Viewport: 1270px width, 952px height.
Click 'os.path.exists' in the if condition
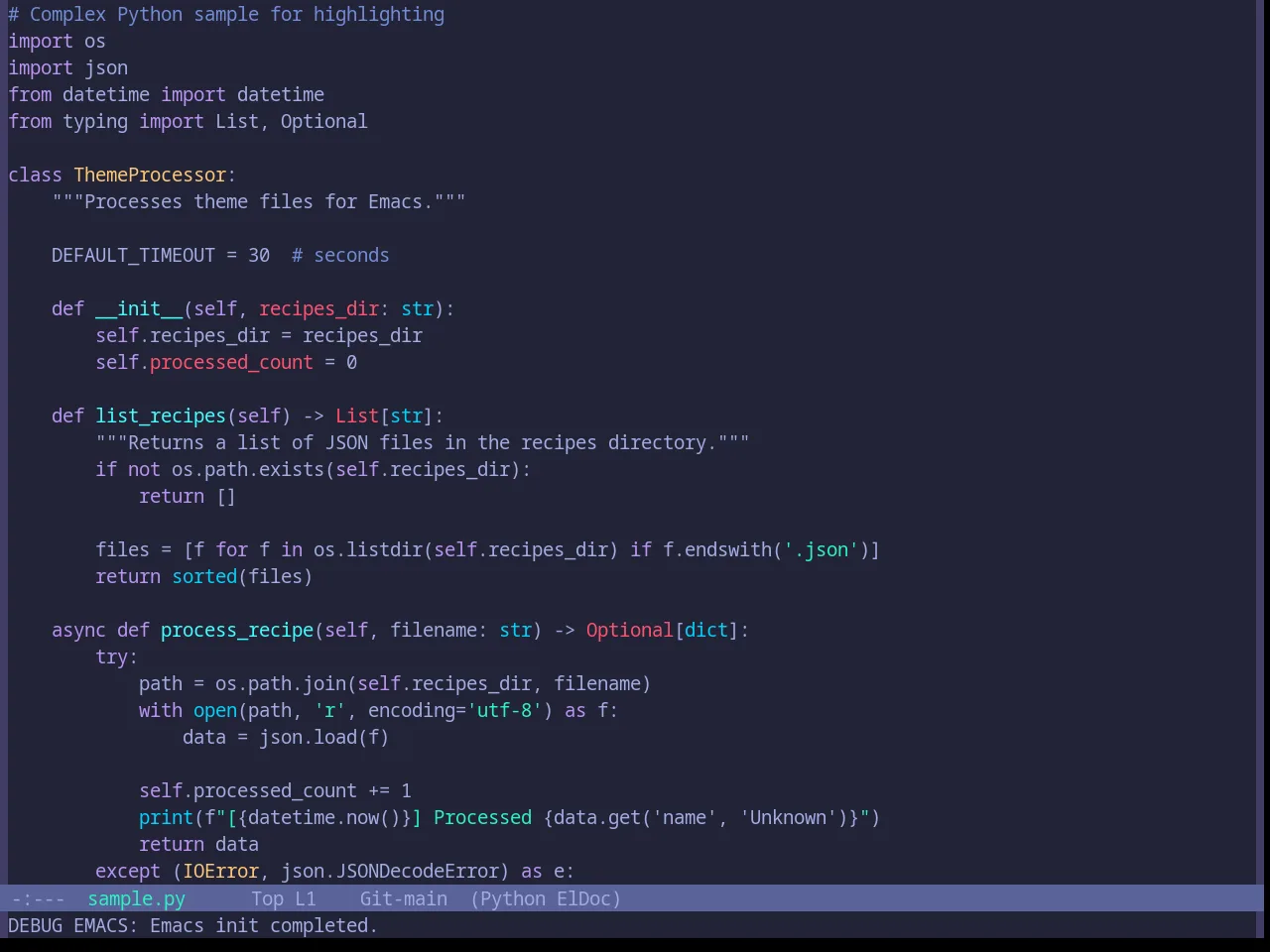pyautogui.click(x=248, y=469)
